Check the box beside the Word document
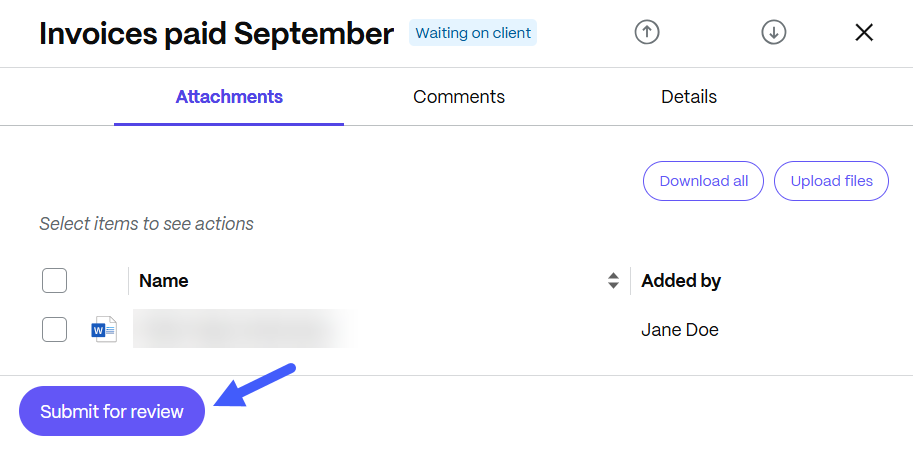The width and height of the screenshot is (913, 454). point(55,329)
